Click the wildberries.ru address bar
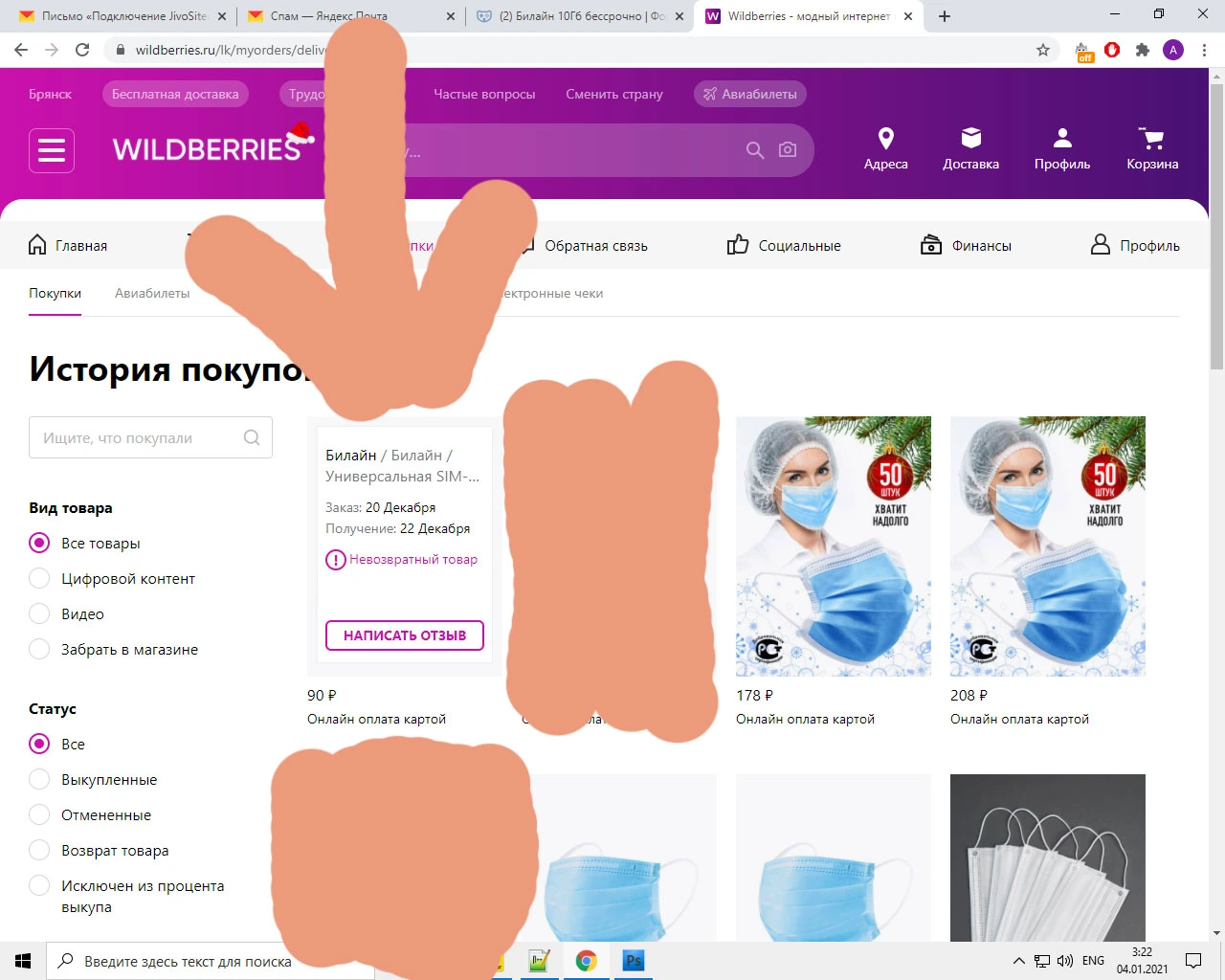Screen dimensions: 1225x980 (574, 50)
